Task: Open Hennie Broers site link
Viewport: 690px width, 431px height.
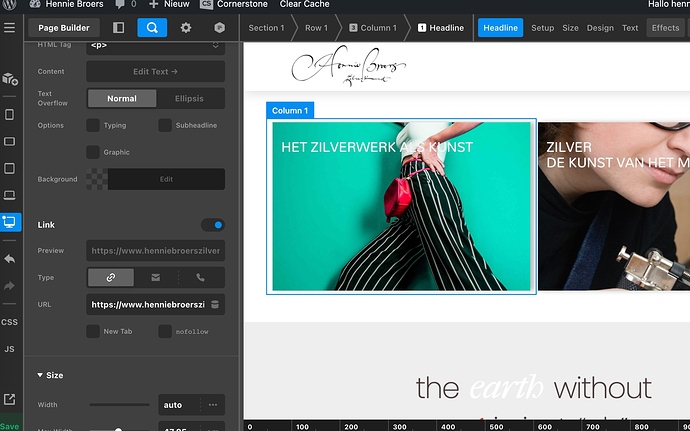Action: pyautogui.click(x=67, y=4)
